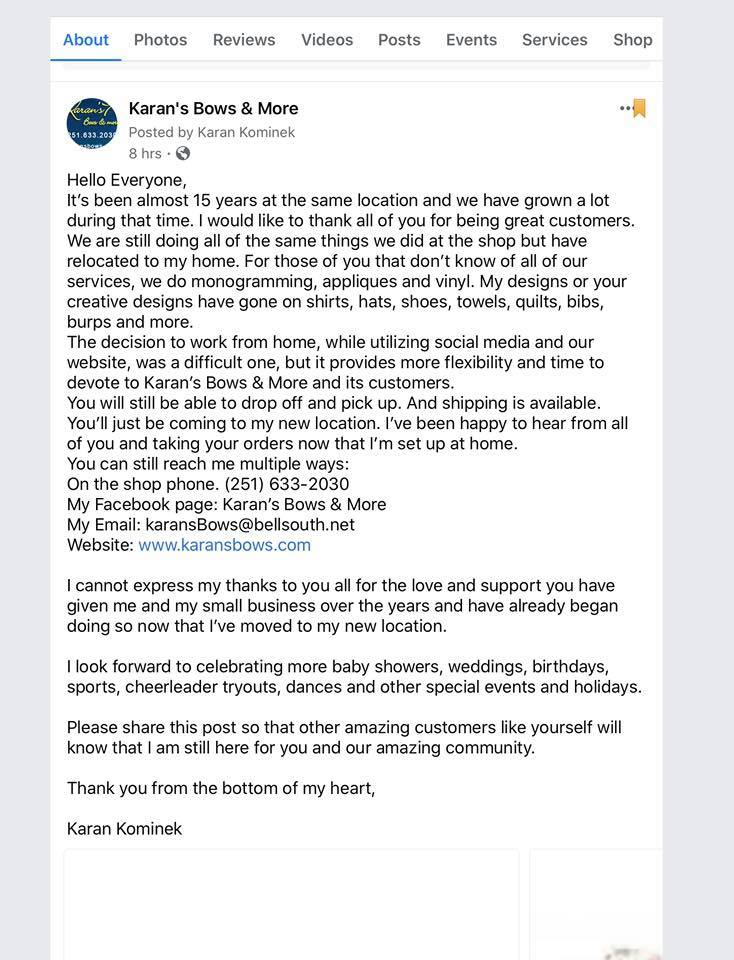Select the Videos tab
This screenshot has width=734, height=960.
(327, 40)
